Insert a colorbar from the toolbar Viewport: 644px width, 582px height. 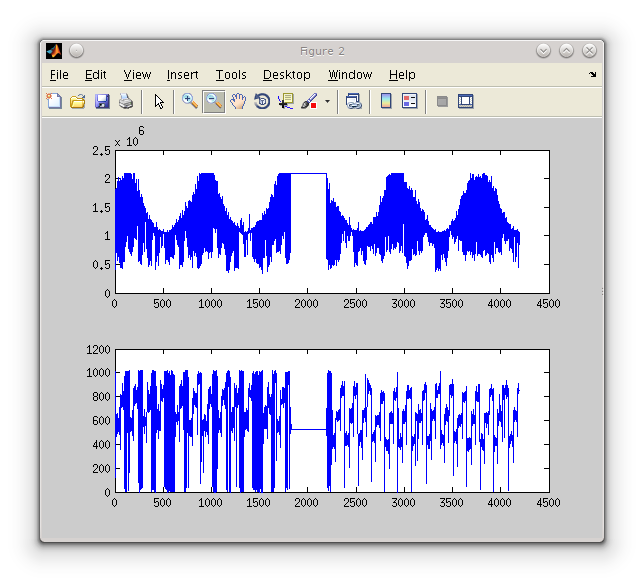[x=386, y=101]
